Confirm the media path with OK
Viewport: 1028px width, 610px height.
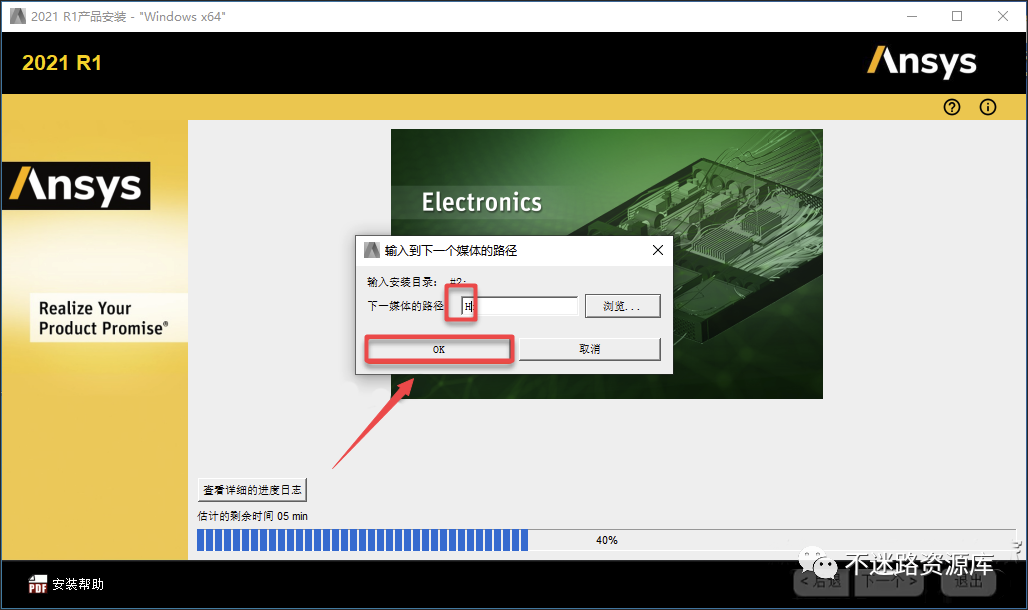[439, 349]
